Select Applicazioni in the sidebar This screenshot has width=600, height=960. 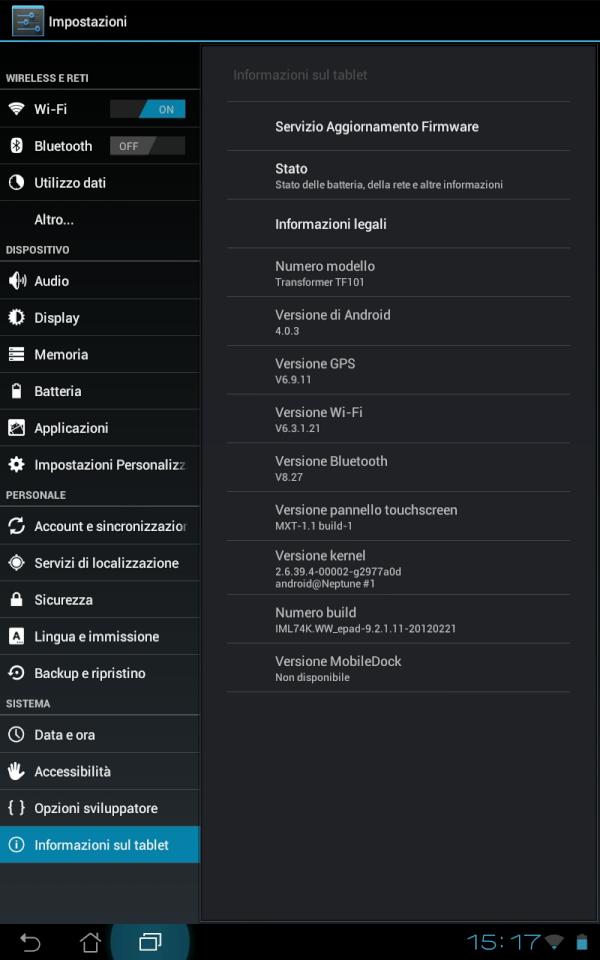[71, 428]
